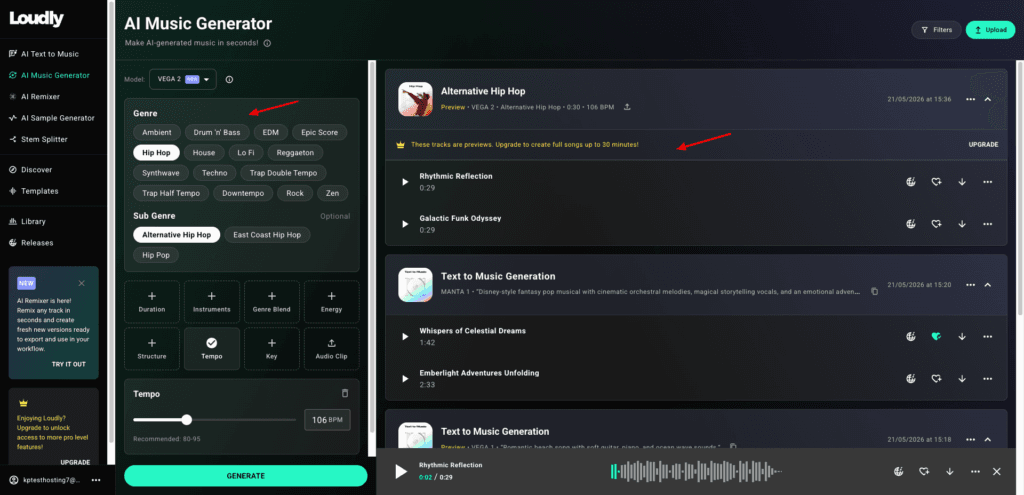Select Hip Pop sub genre

[155, 255]
